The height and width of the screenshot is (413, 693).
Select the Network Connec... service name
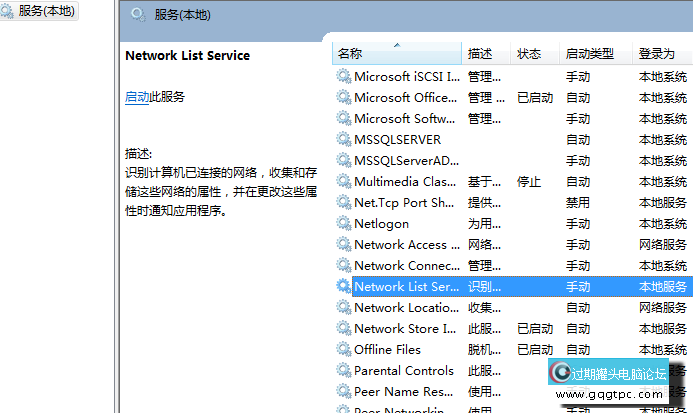click(x=407, y=265)
